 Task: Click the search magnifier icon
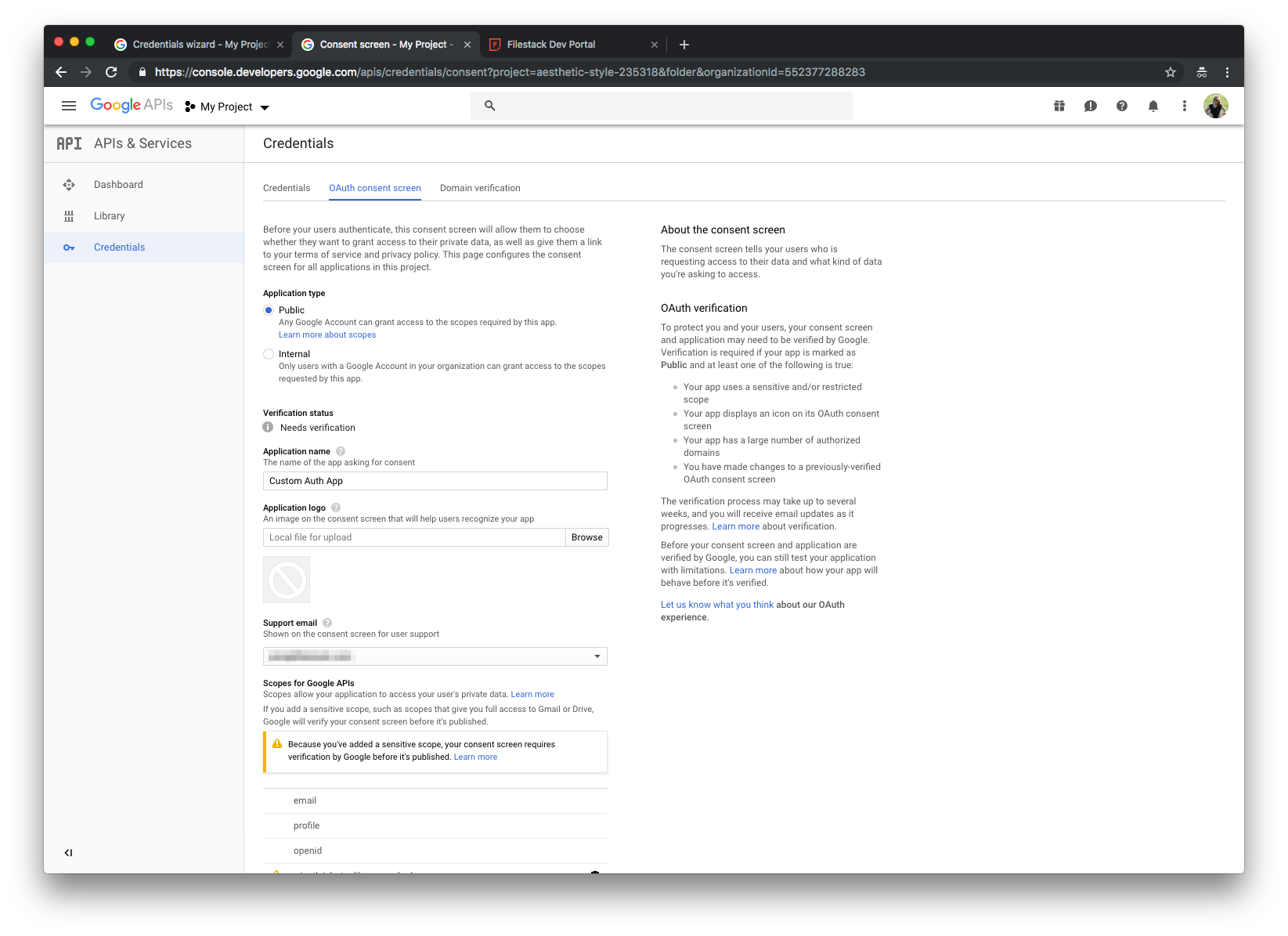pyautogui.click(x=490, y=106)
